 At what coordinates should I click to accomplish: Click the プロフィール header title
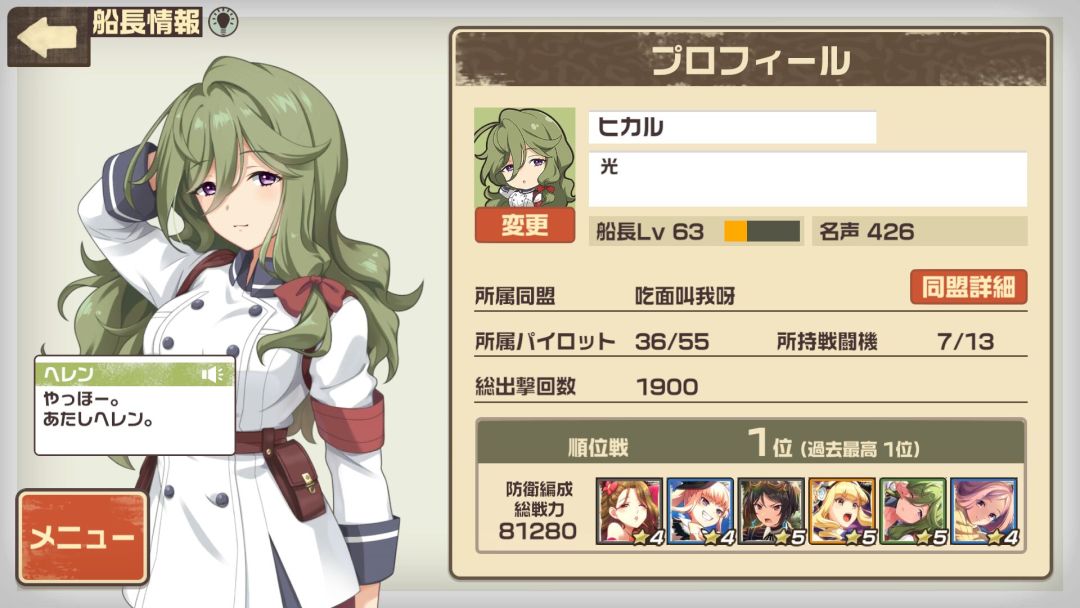751,61
